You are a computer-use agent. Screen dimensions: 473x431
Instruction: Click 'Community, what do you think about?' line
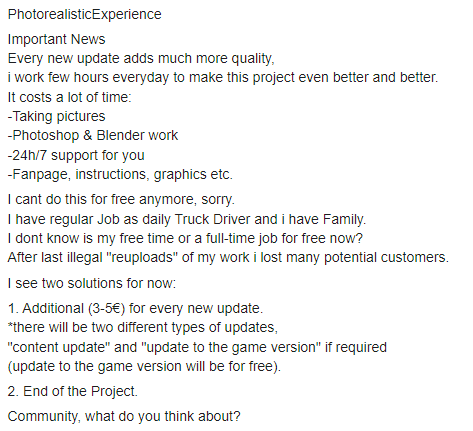click(x=124, y=417)
